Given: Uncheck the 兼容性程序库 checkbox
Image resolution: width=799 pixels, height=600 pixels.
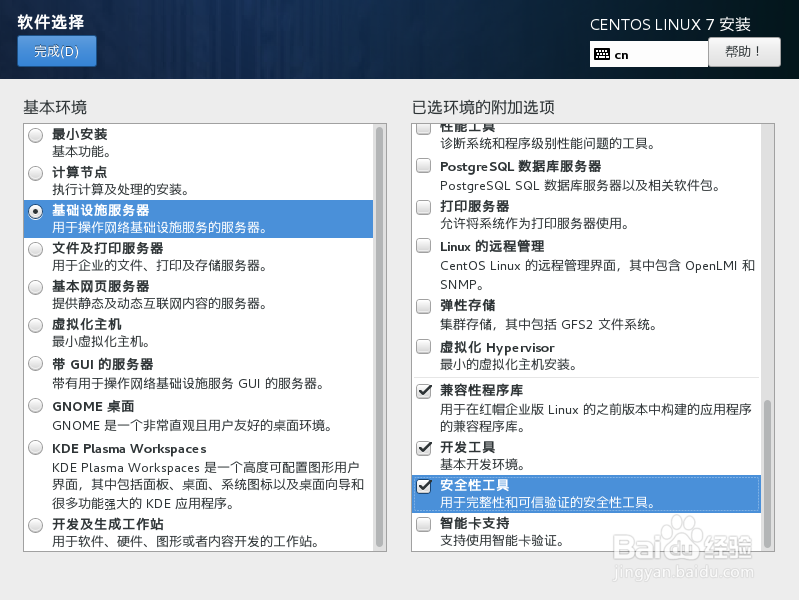Looking at the screenshot, I should pos(424,390).
